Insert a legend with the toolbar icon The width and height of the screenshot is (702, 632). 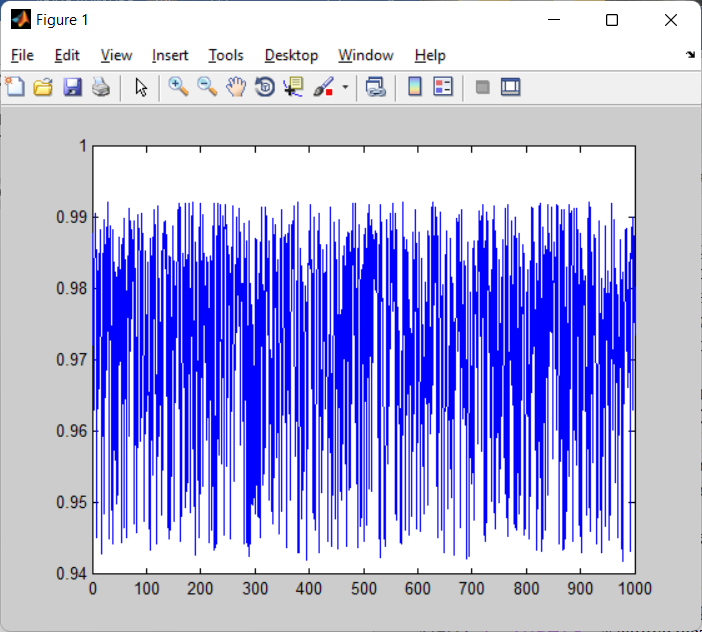point(443,87)
